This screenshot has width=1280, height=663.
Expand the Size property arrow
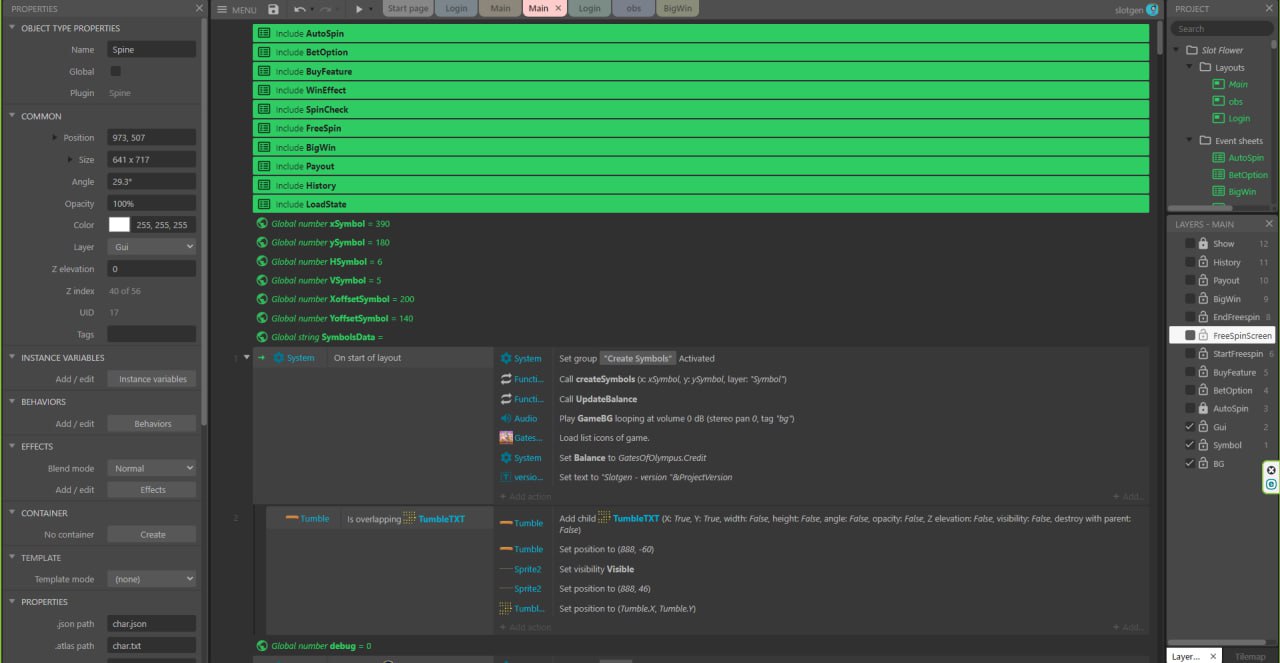tap(70, 160)
